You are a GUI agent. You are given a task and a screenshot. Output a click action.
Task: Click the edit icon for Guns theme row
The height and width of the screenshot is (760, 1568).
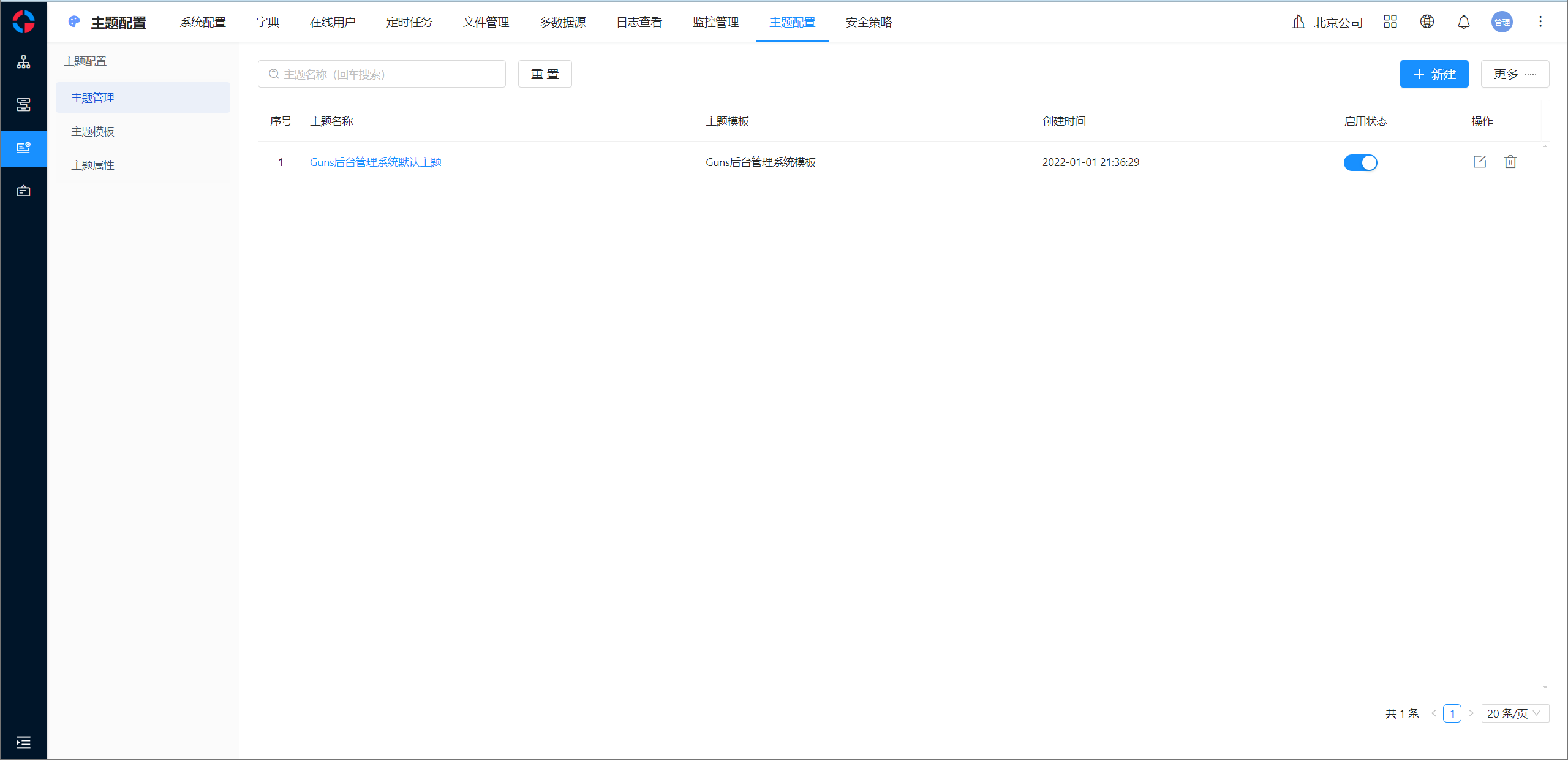[x=1480, y=162]
